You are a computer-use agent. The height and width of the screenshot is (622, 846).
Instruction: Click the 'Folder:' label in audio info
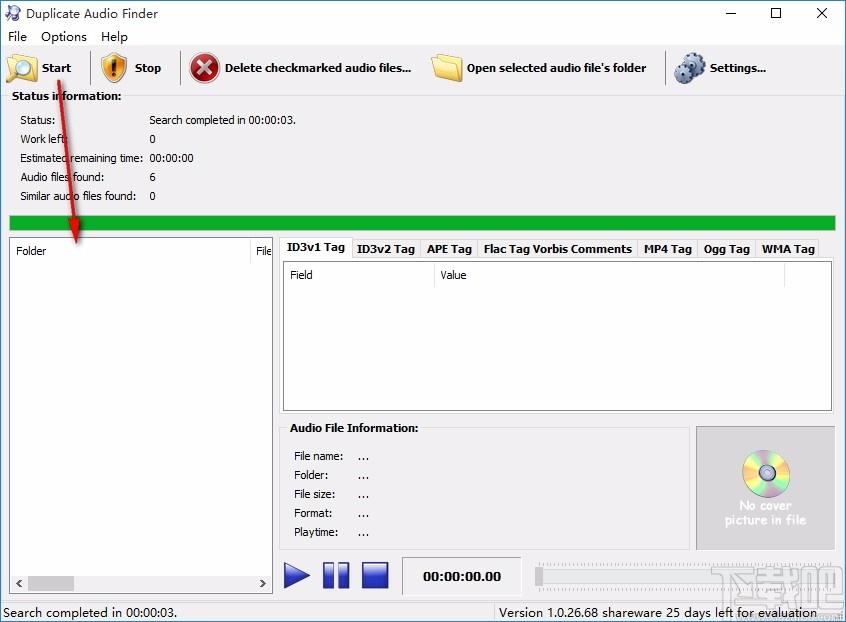(311, 475)
